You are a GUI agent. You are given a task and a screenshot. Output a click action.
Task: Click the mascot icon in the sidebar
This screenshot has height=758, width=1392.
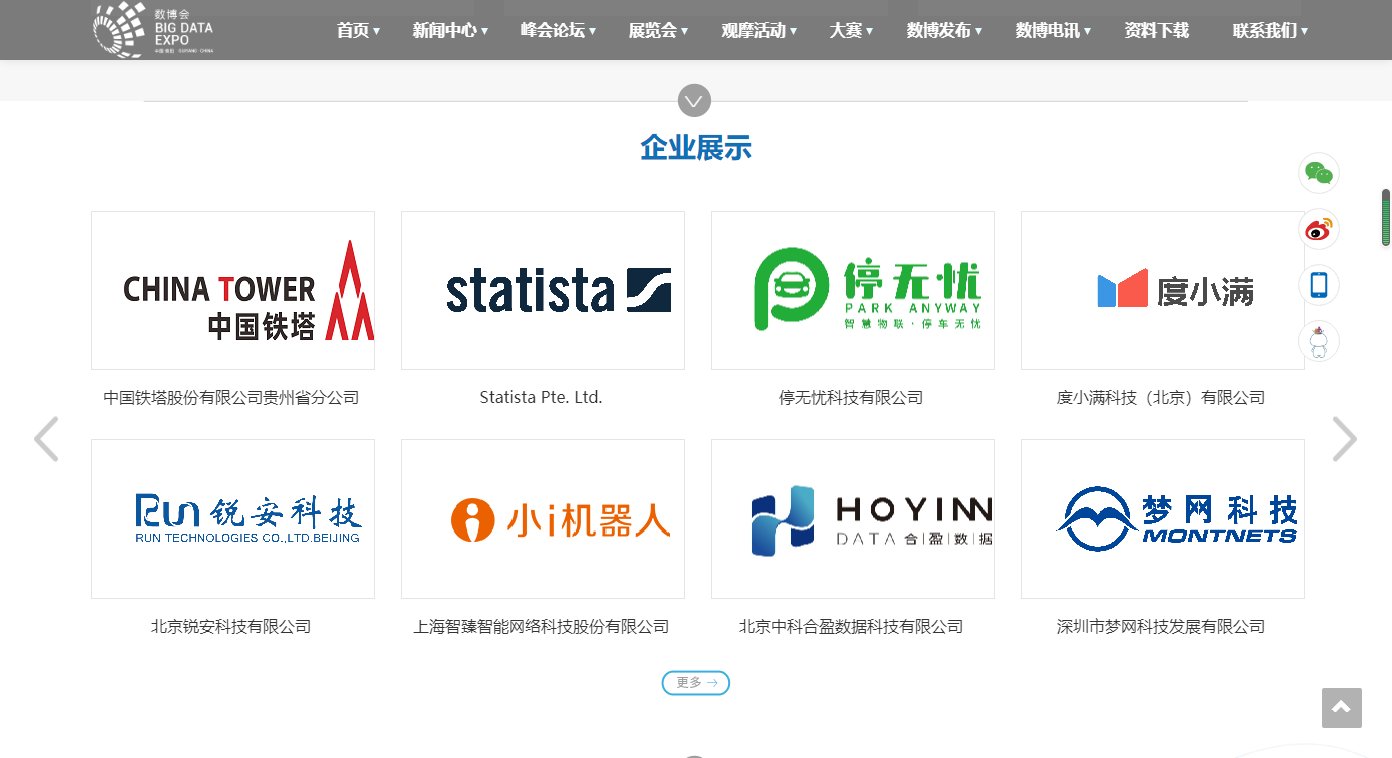coord(1318,341)
